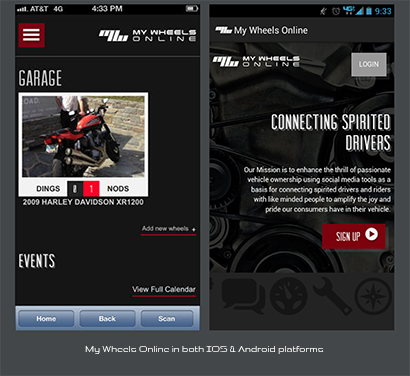This screenshot has width=410, height=376.
Task: Tap the AT&T signal strength bars
Action: (22, 9)
